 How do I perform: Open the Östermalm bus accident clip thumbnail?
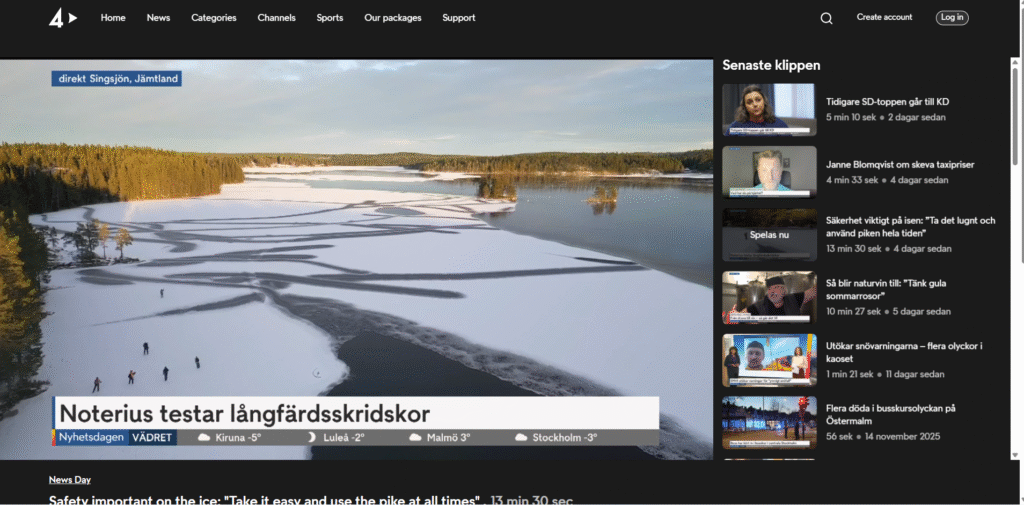click(x=769, y=423)
